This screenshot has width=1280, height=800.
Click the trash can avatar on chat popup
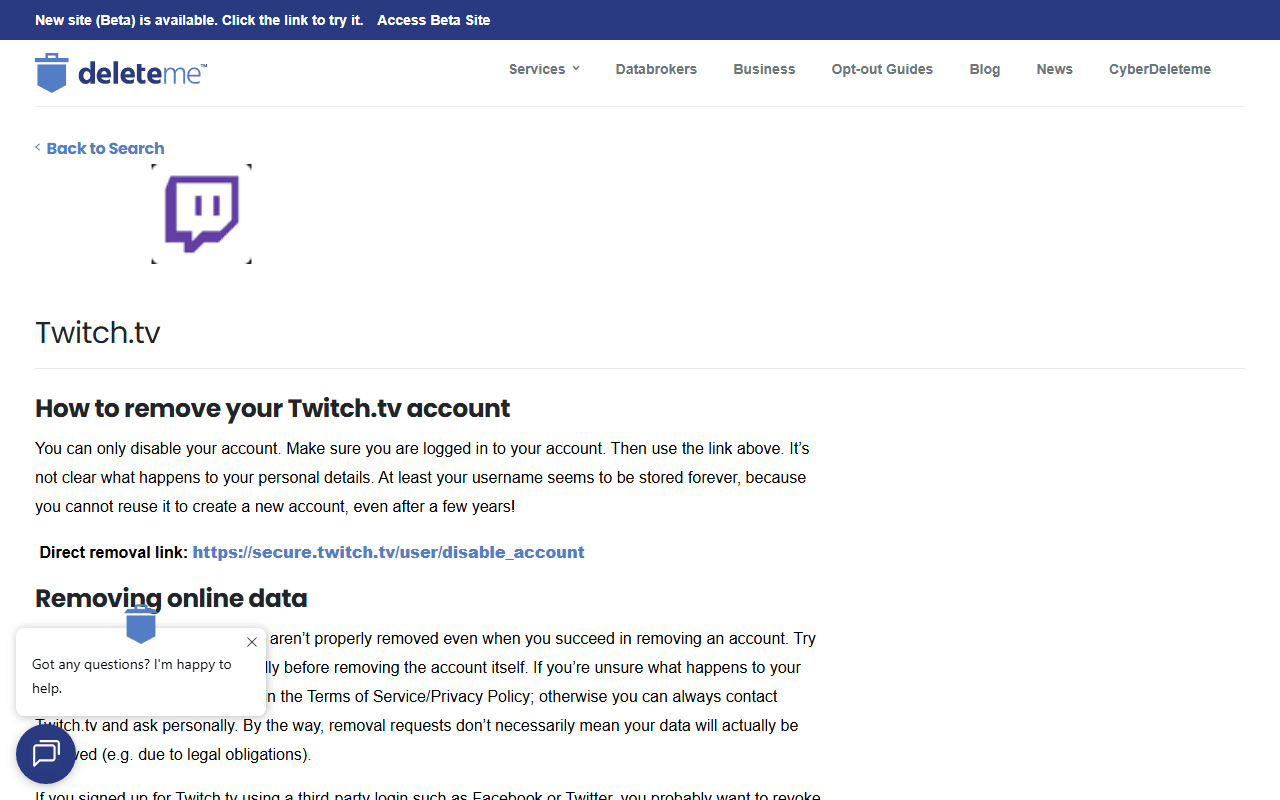tap(141, 624)
